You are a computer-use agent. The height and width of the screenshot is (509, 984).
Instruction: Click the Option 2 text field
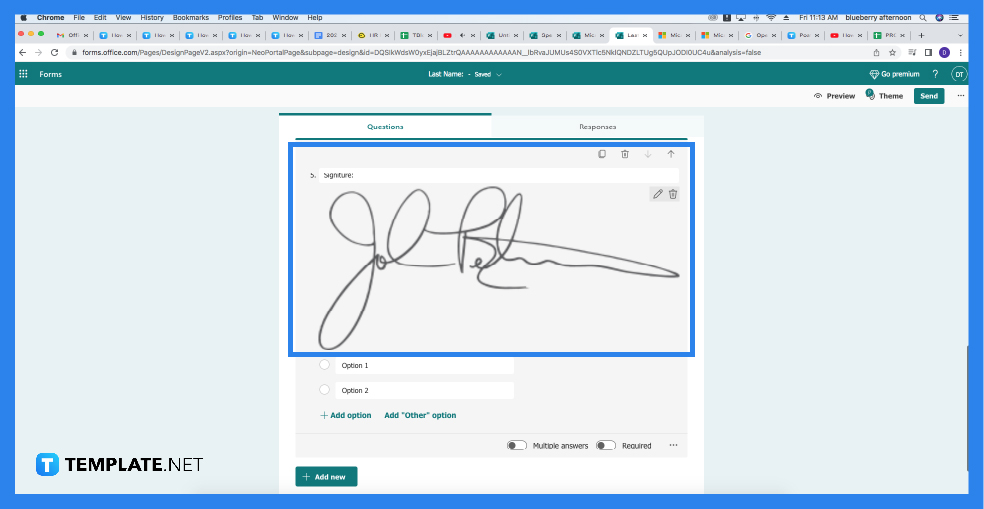[x=424, y=391]
